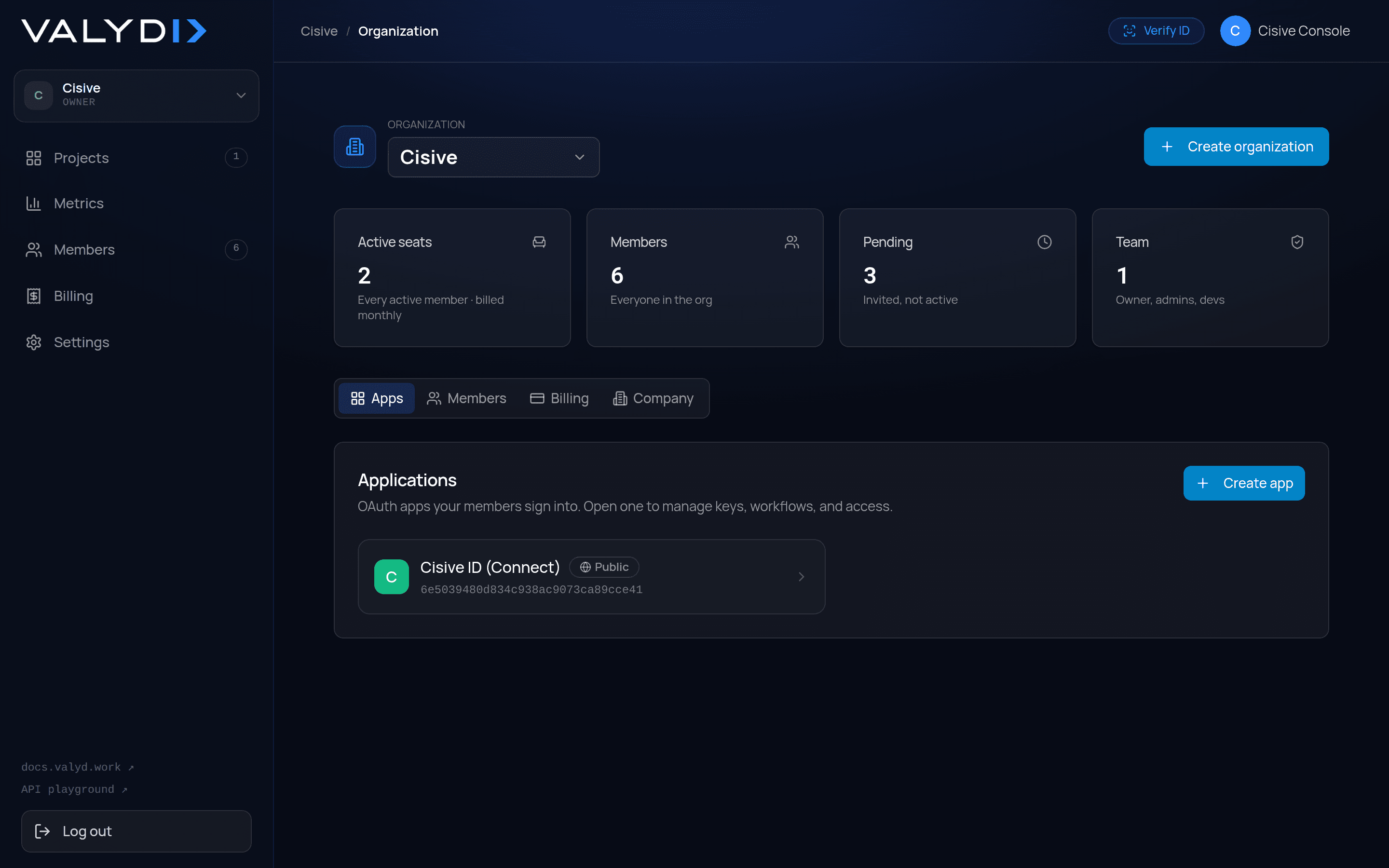Open the API playground link

pos(74,789)
